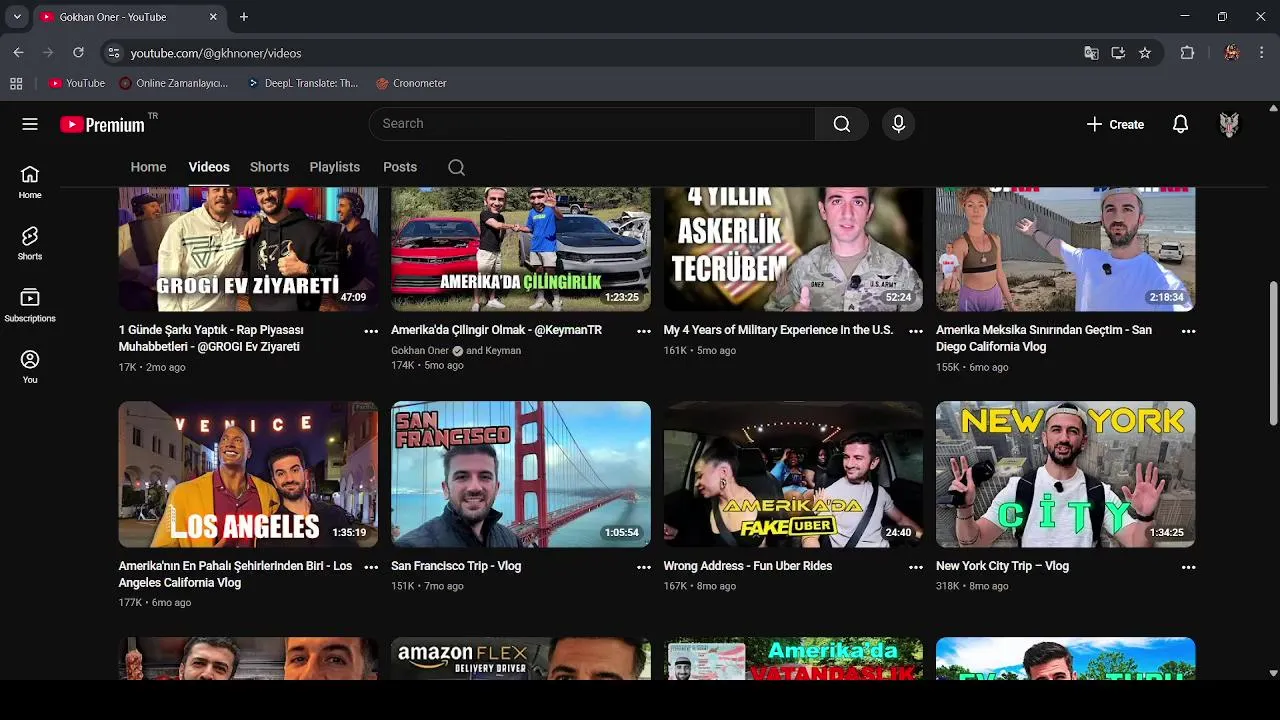Open Cronometer bookmark
1280x720 pixels.
411,83
